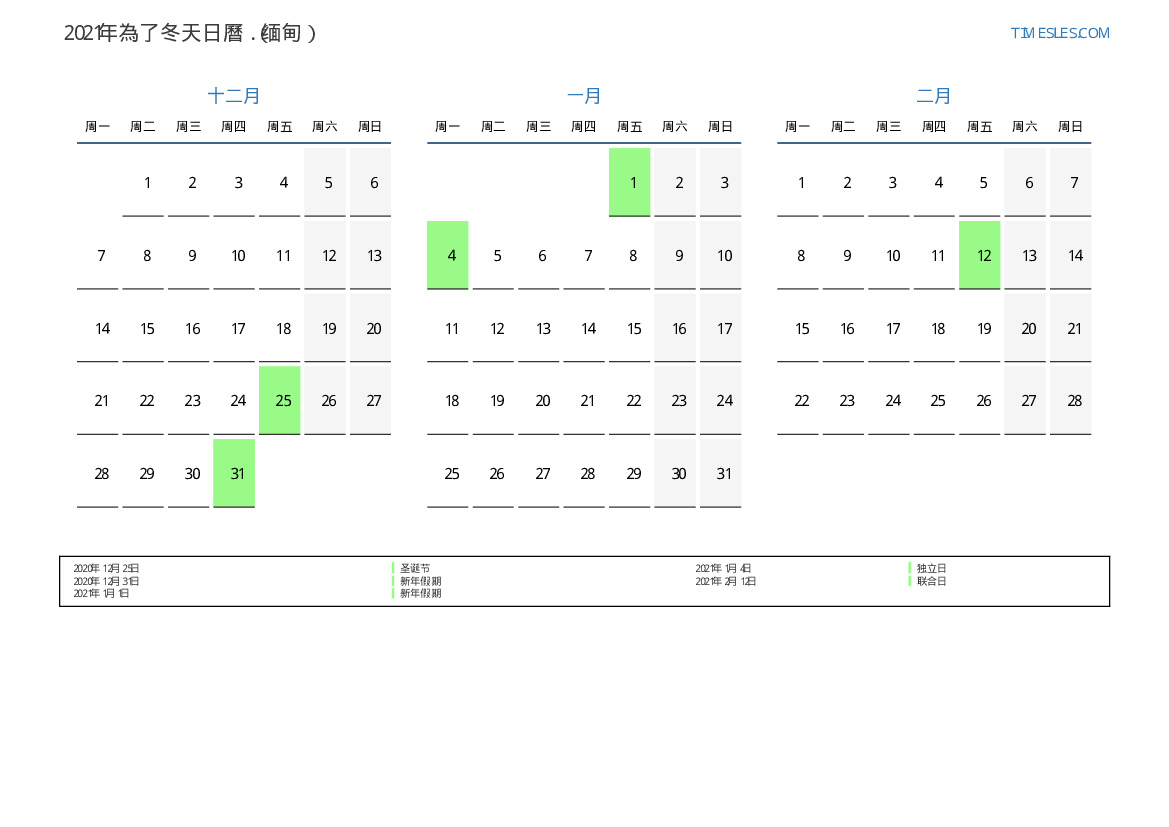The height and width of the screenshot is (827, 1169).
Task: Select February 28 in the 二月 calendar
Action: (x=1071, y=400)
